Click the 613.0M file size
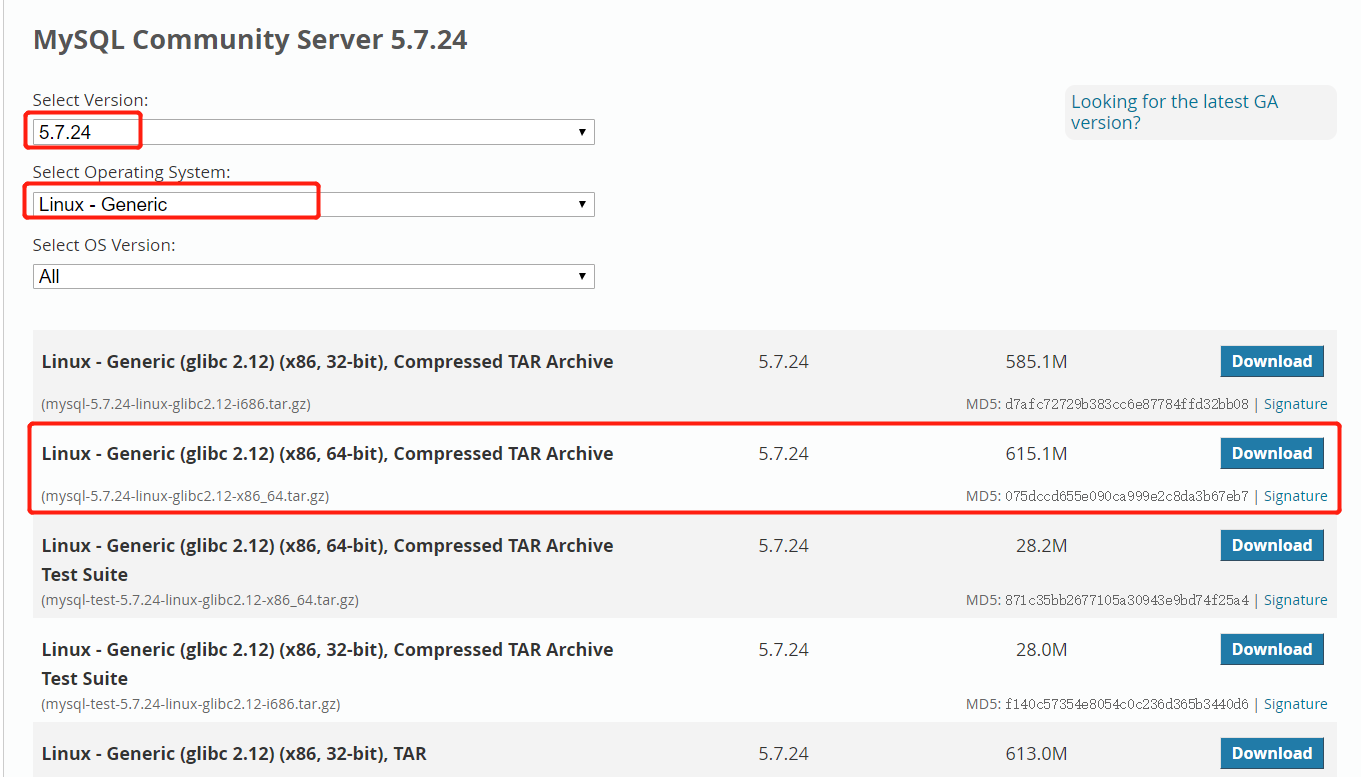The image size is (1361, 777). point(1036,754)
